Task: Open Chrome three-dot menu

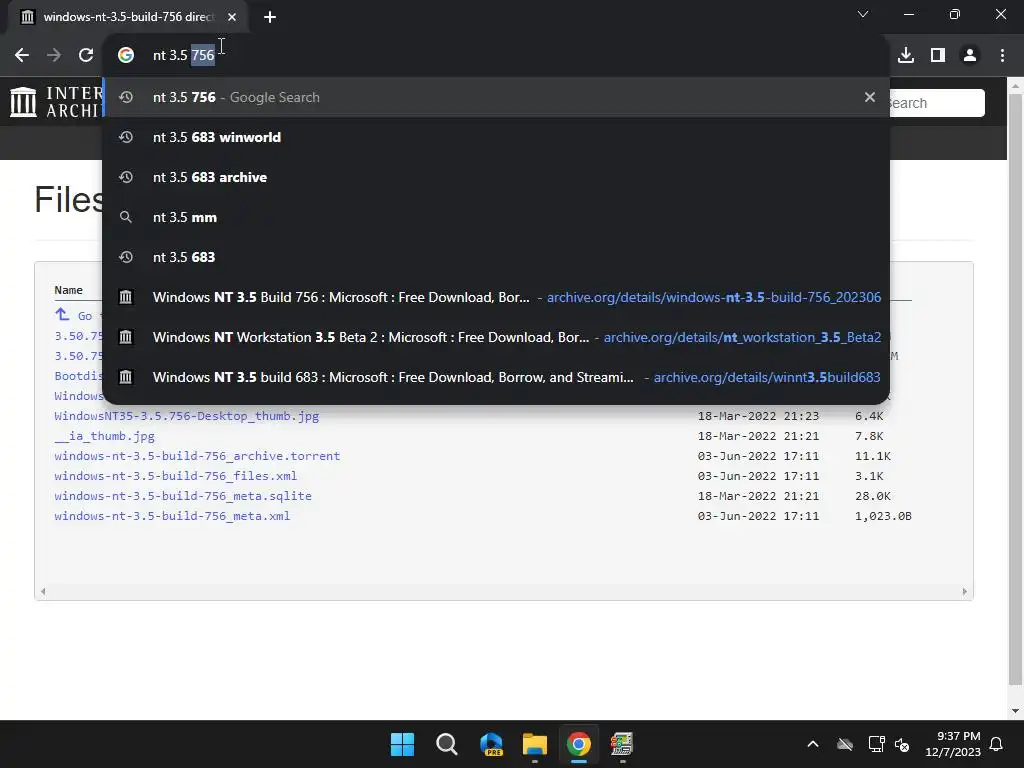Action: click(1002, 56)
